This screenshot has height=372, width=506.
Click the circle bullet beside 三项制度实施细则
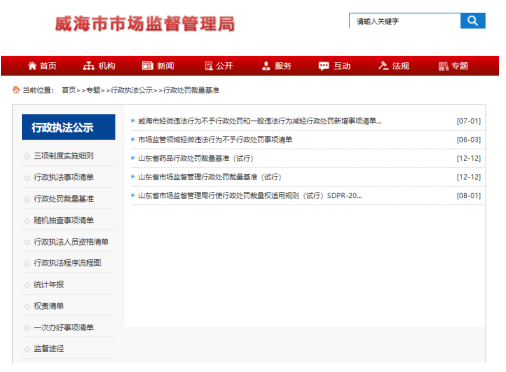(27, 156)
